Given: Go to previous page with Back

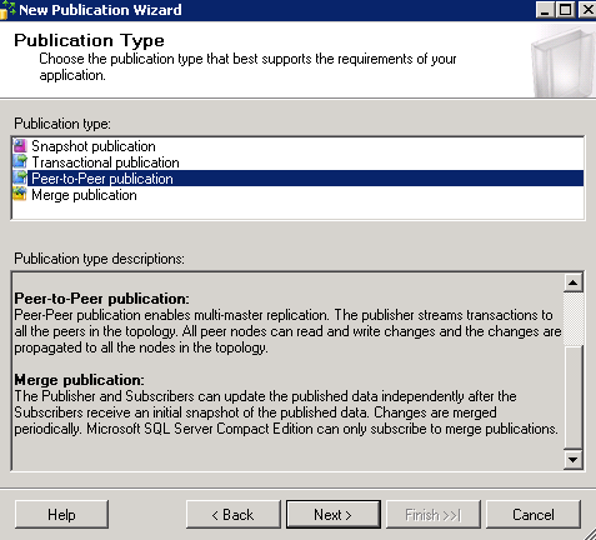Looking at the screenshot, I should click(233, 515).
